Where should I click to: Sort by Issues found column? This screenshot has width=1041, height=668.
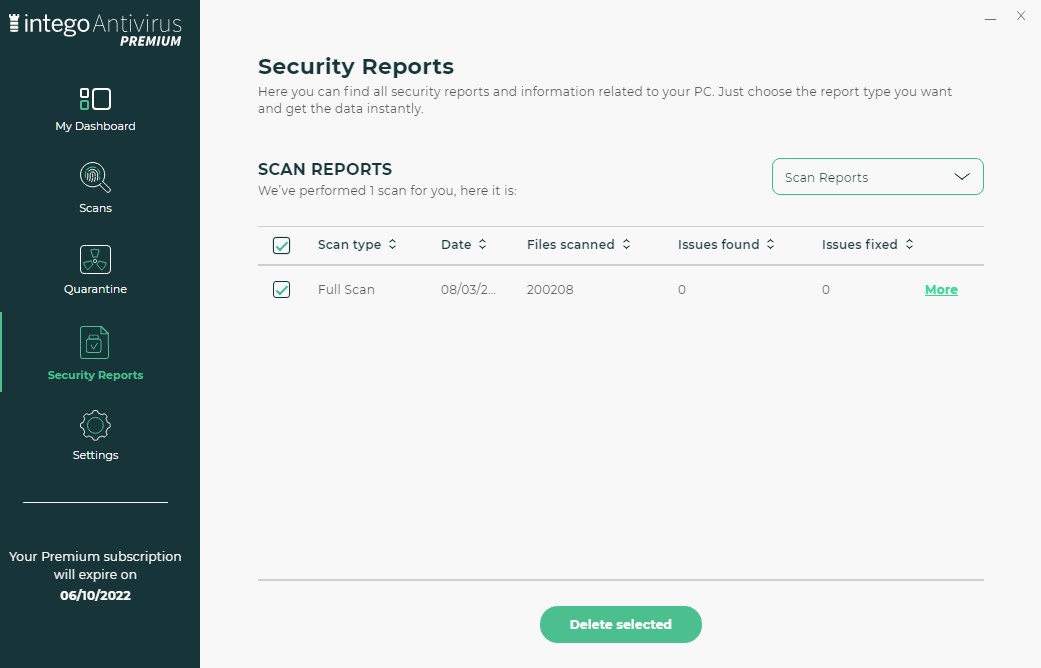[770, 245]
